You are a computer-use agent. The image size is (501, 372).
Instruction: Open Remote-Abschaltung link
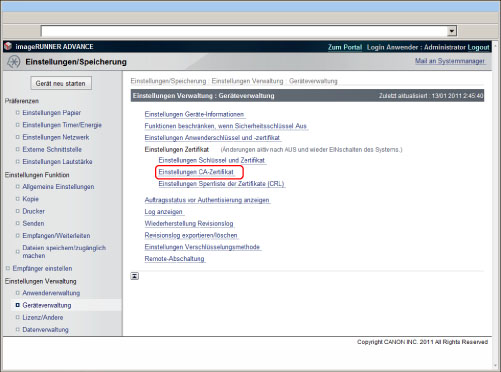click(x=174, y=259)
